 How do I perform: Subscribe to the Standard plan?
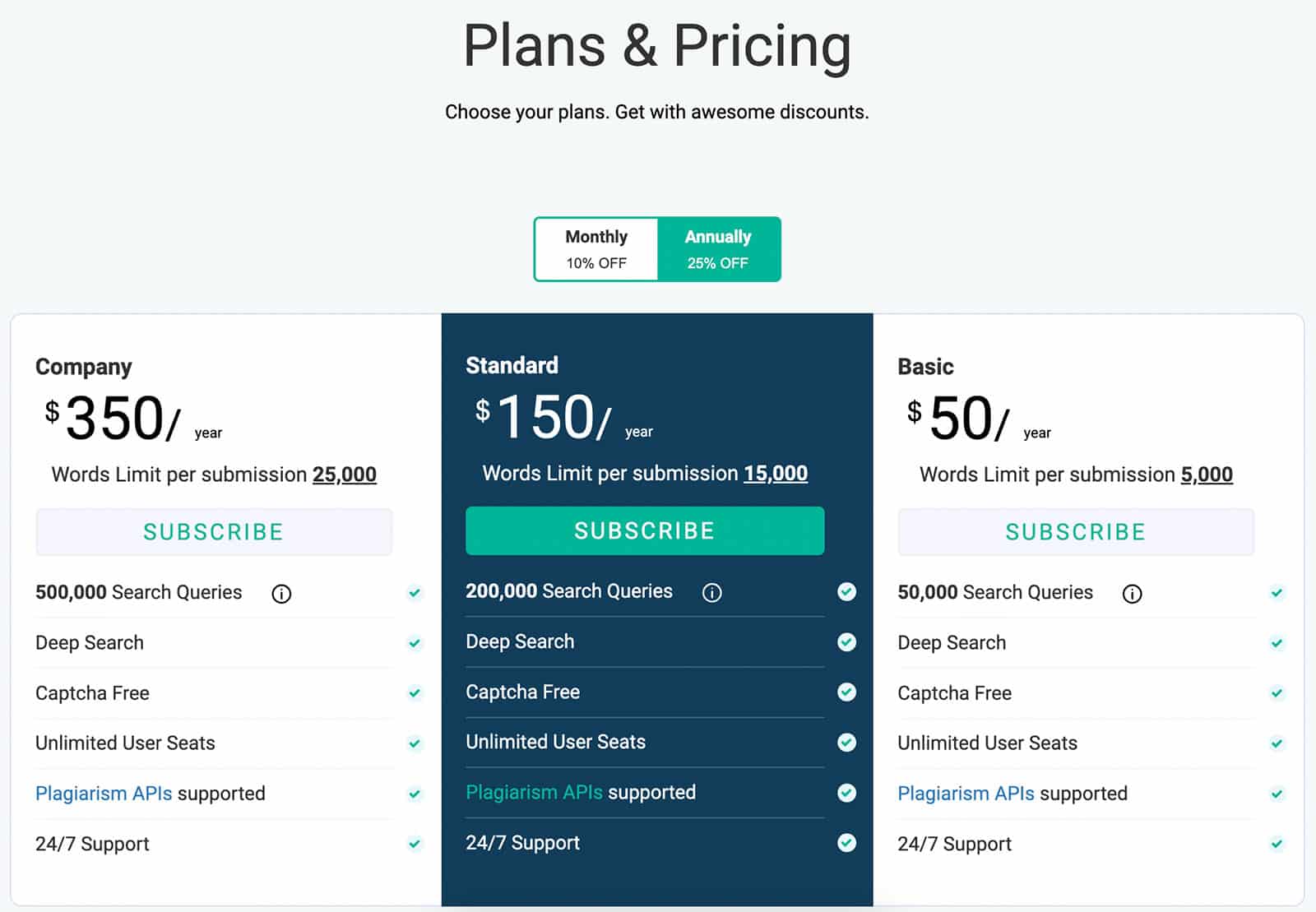645,531
